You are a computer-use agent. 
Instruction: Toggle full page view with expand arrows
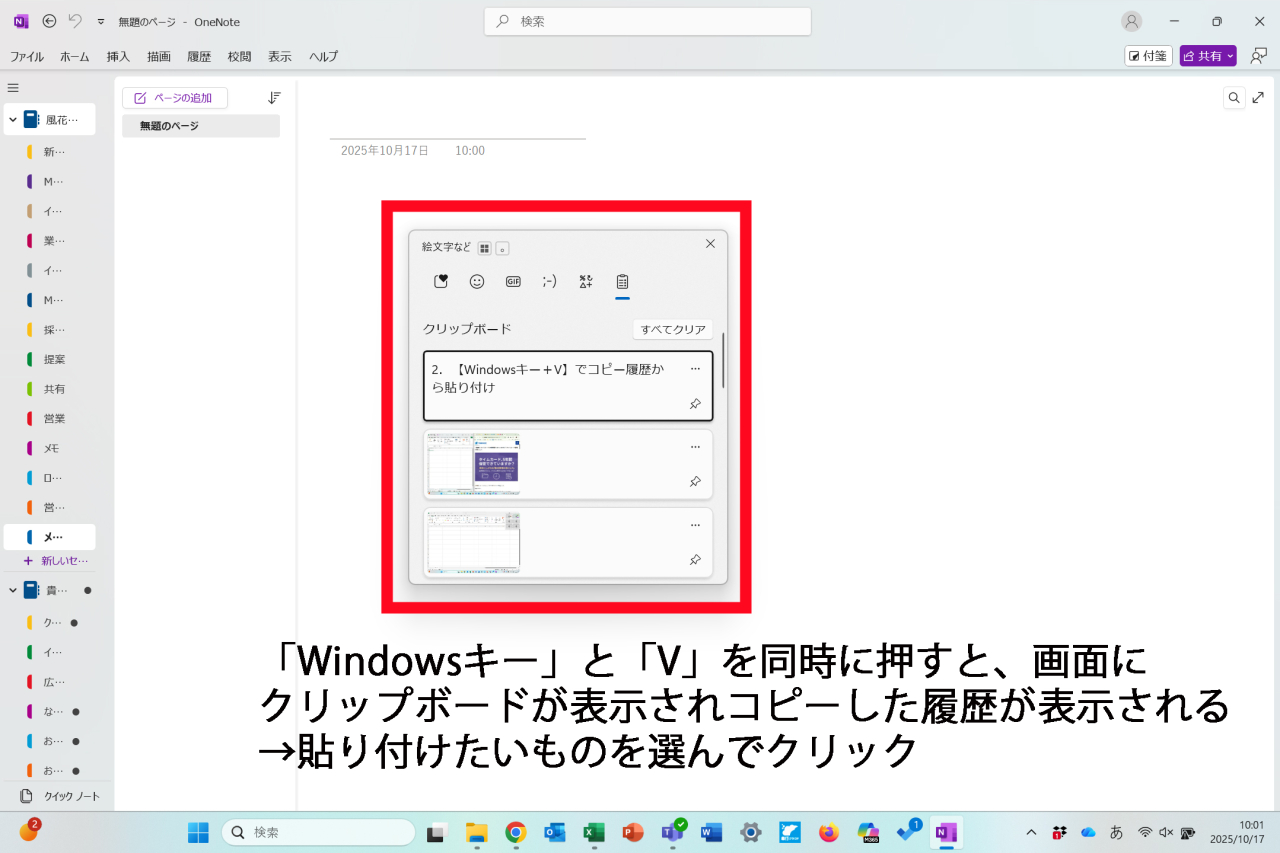pyautogui.click(x=1258, y=97)
